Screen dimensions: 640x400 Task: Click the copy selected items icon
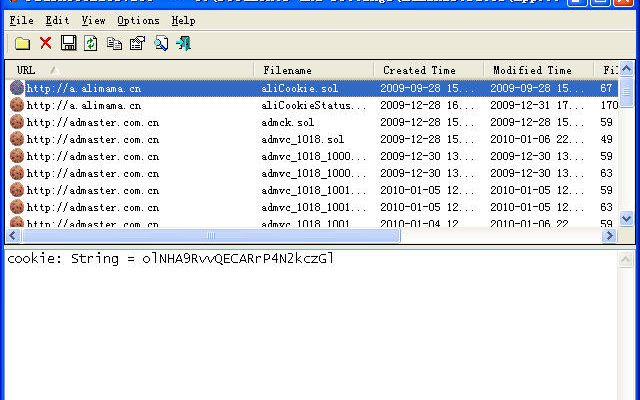pyautogui.click(x=114, y=43)
